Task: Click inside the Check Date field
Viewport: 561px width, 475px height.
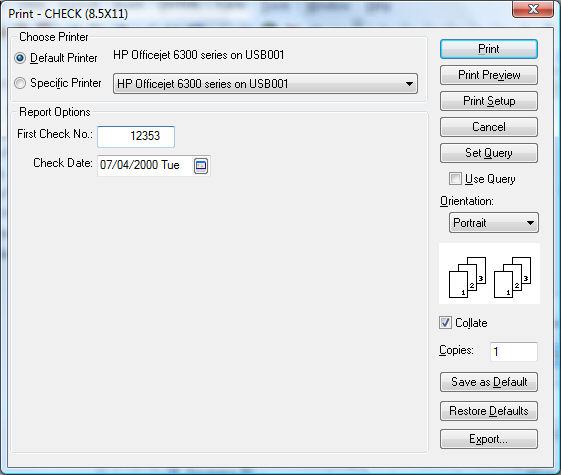Action: pos(146,165)
